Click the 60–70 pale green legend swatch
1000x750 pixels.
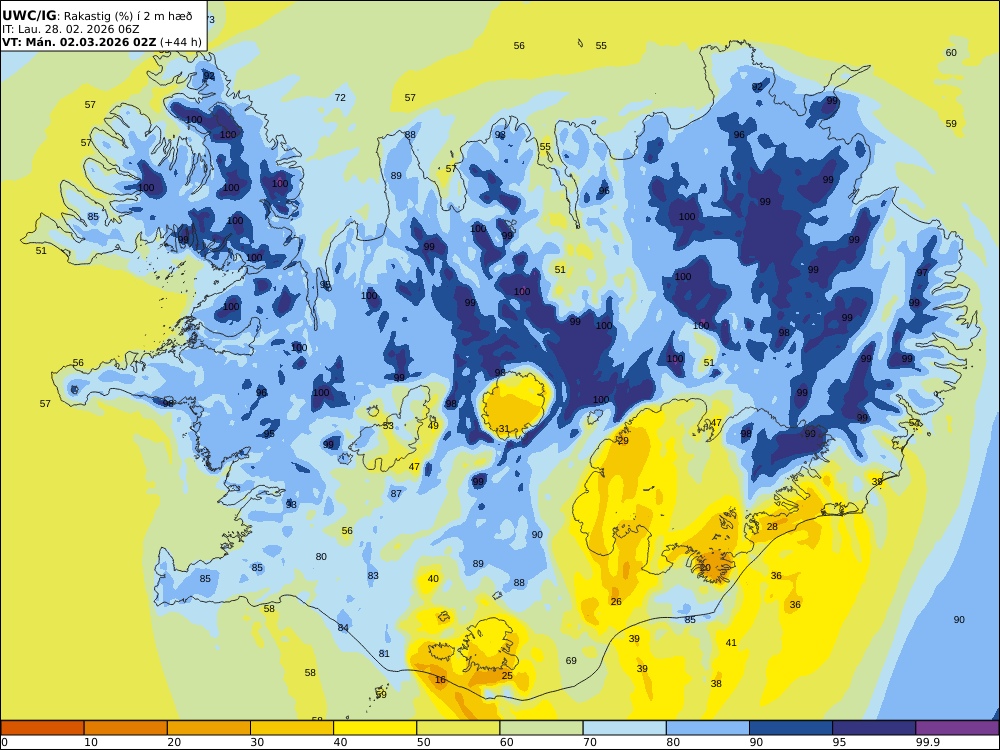click(x=541, y=728)
